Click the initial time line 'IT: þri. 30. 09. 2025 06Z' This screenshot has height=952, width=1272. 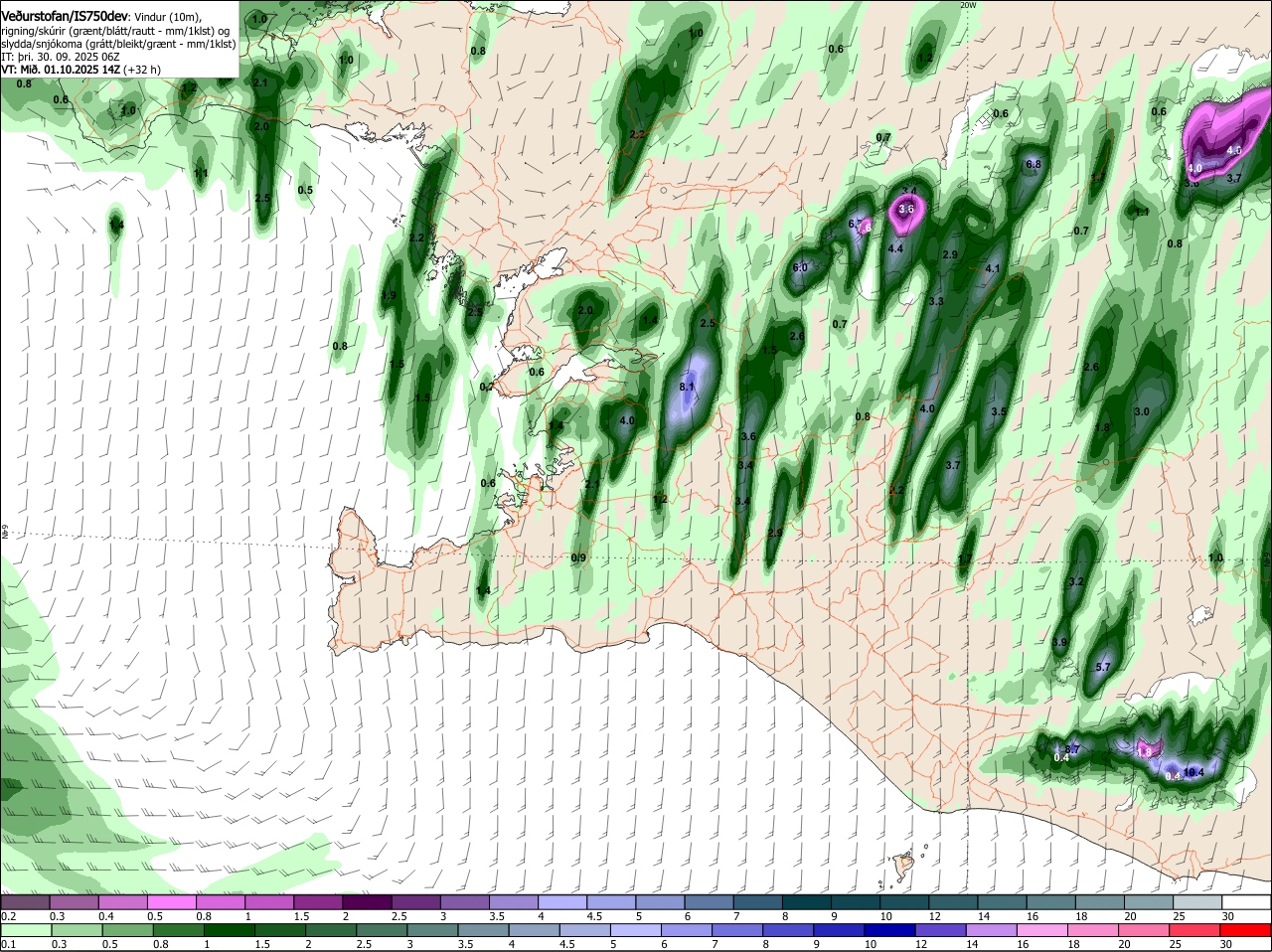click(x=61, y=57)
